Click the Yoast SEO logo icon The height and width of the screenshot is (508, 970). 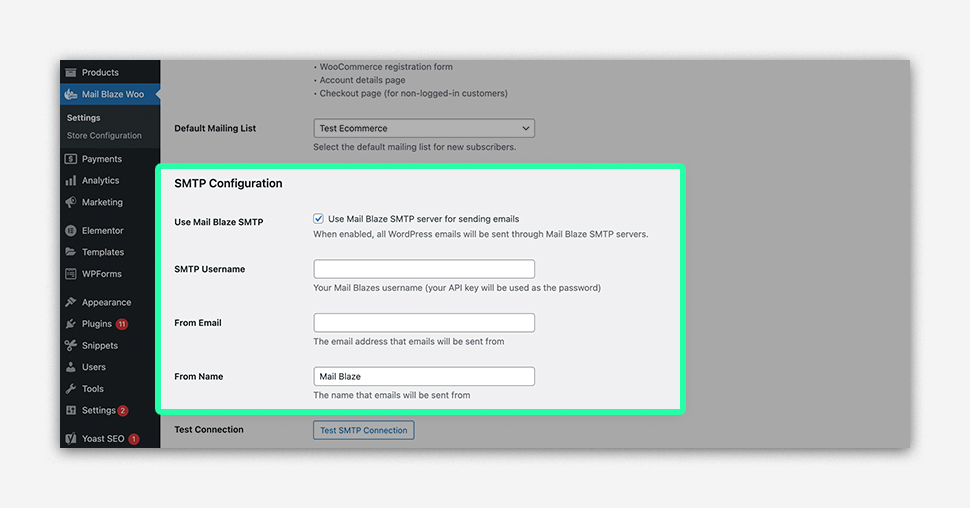coord(71,439)
